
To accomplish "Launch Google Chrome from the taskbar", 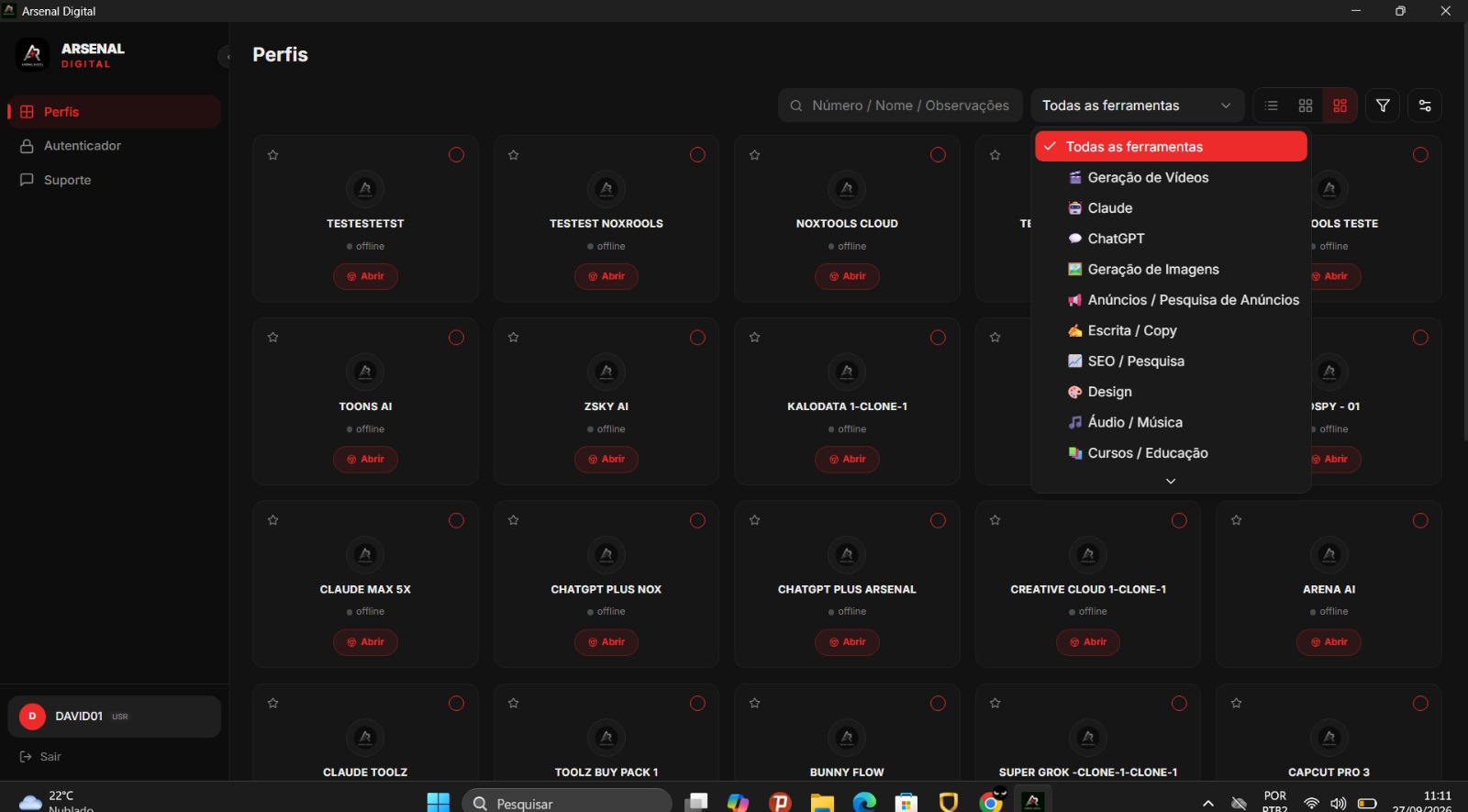I will pyautogui.click(x=991, y=802).
